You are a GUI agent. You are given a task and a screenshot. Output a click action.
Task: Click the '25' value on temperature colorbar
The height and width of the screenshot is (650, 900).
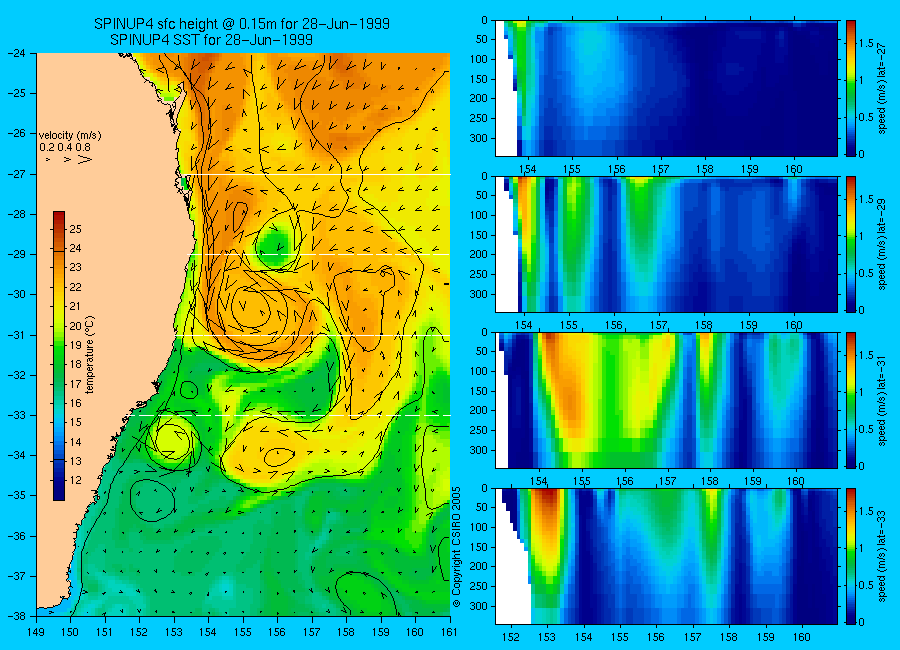pos(75,229)
